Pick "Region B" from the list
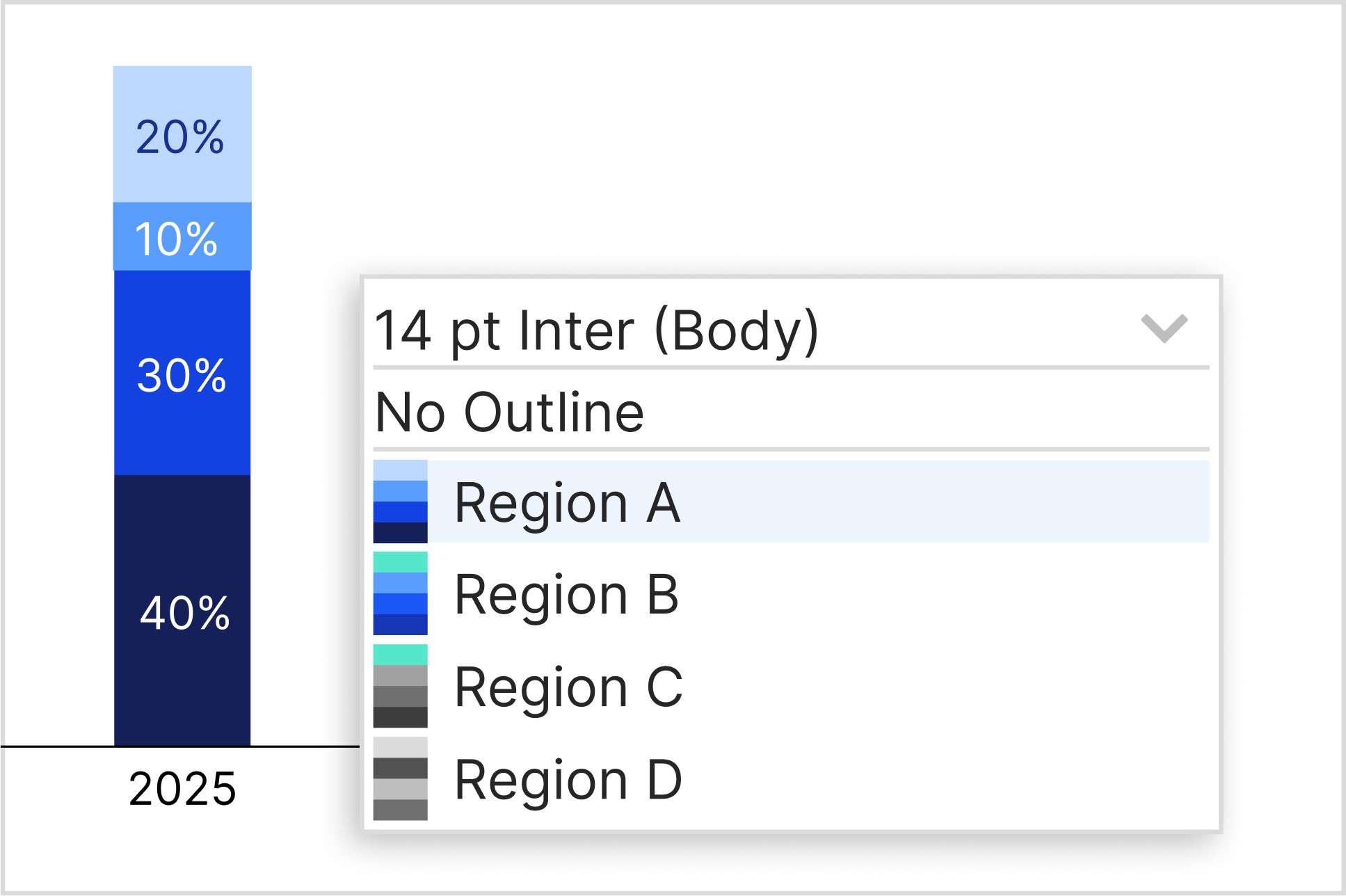The height and width of the screenshot is (896, 1346). point(566,594)
